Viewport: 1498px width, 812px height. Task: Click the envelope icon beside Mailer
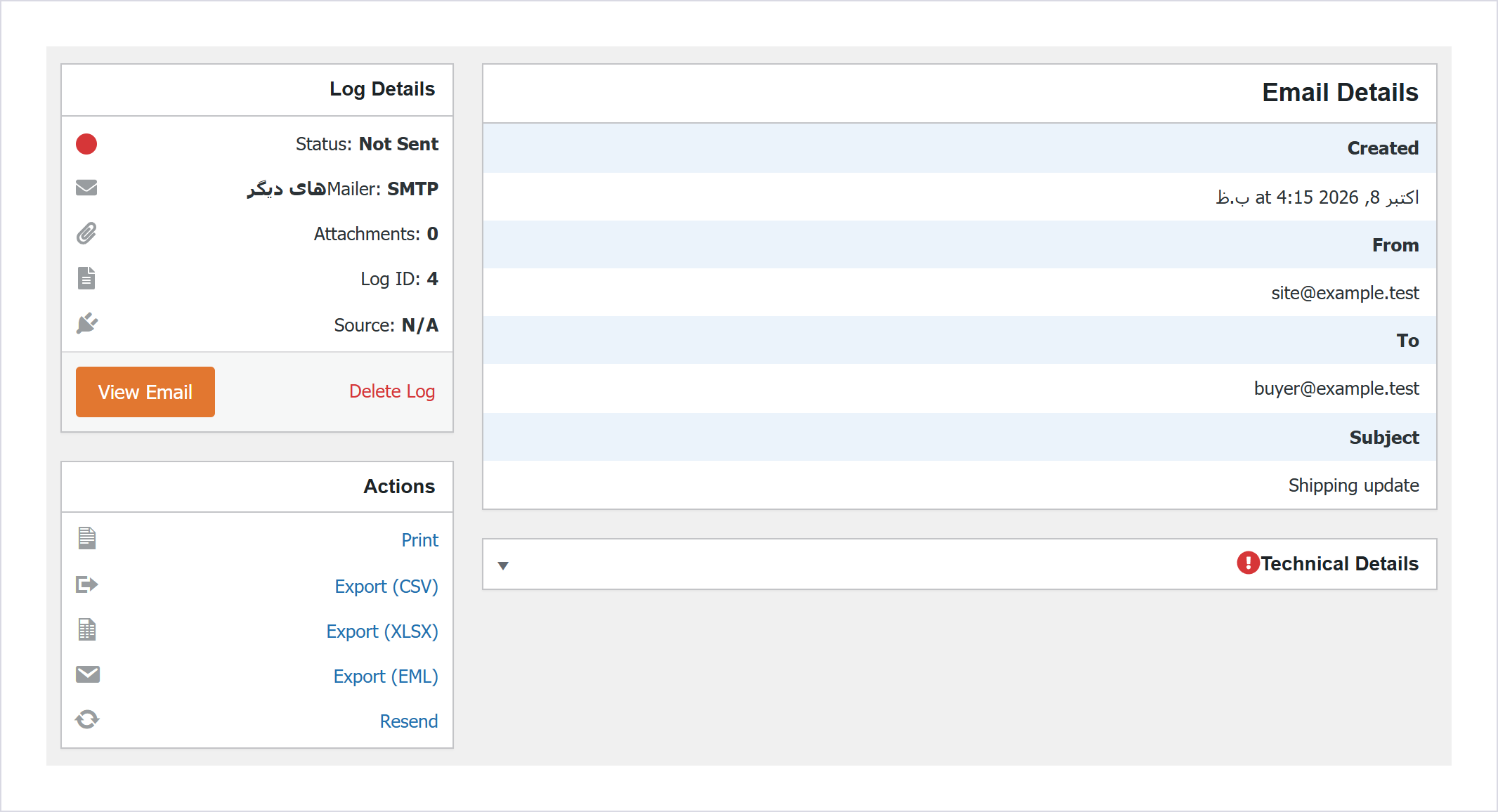point(86,188)
